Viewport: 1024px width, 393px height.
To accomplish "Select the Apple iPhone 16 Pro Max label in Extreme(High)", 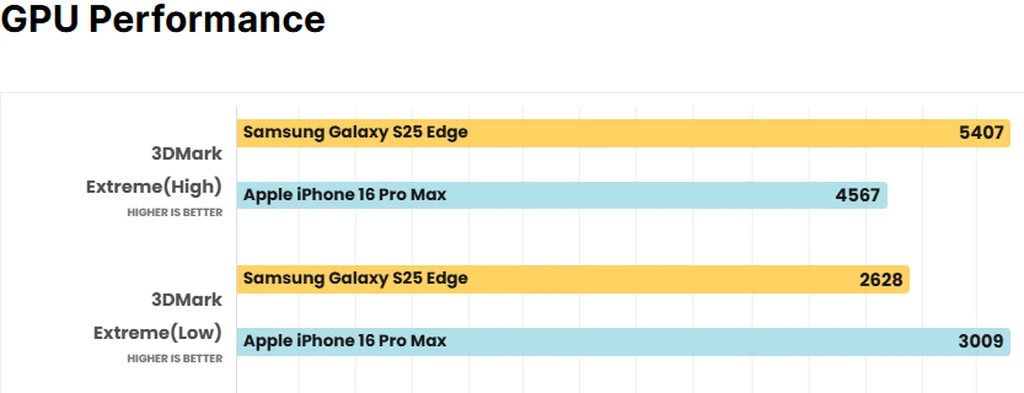I will pos(345,195).
